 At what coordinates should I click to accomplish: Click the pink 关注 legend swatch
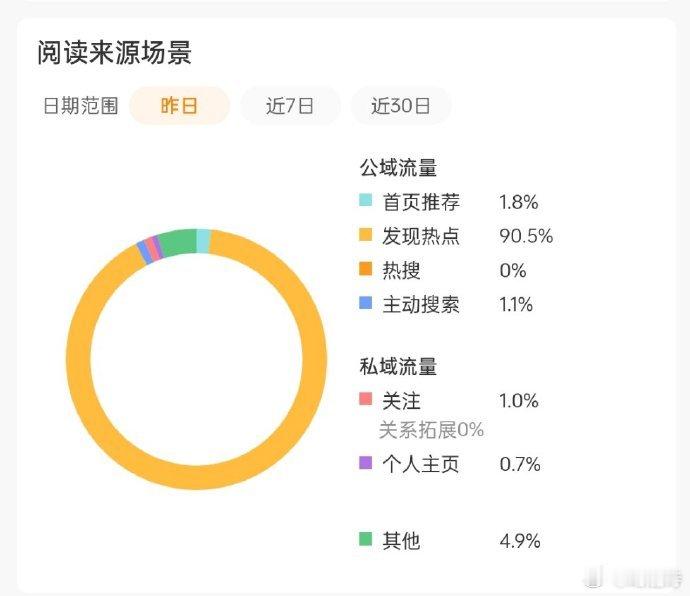coord(365,399)
